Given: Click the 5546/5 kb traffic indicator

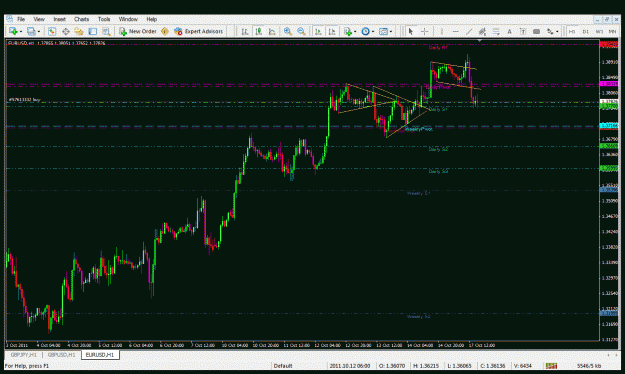Looking at the screenshot, I should point(589,366).
